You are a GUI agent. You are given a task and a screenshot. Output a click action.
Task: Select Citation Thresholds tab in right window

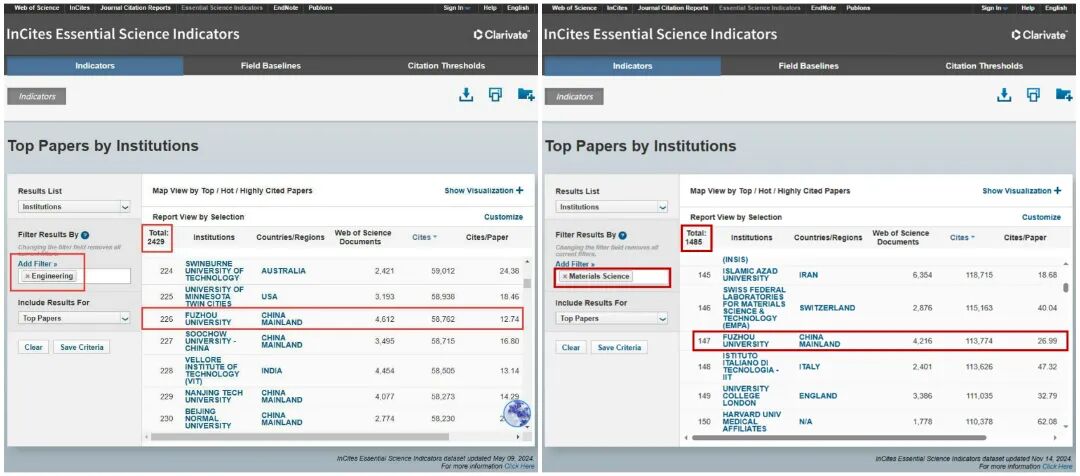(x=984, y=66)
